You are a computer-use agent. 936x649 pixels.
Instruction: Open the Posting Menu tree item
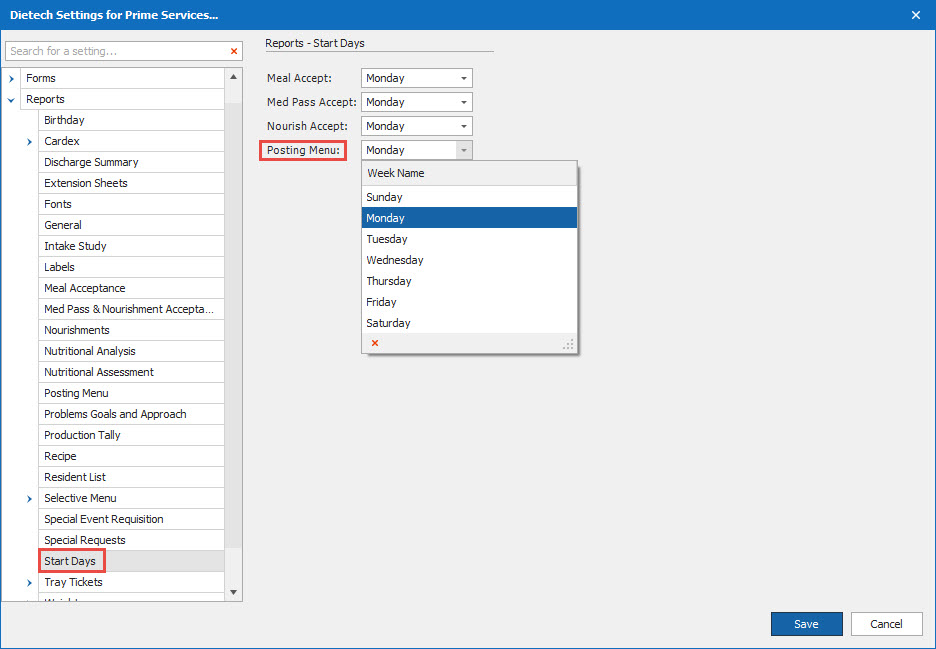coord(131,393)
